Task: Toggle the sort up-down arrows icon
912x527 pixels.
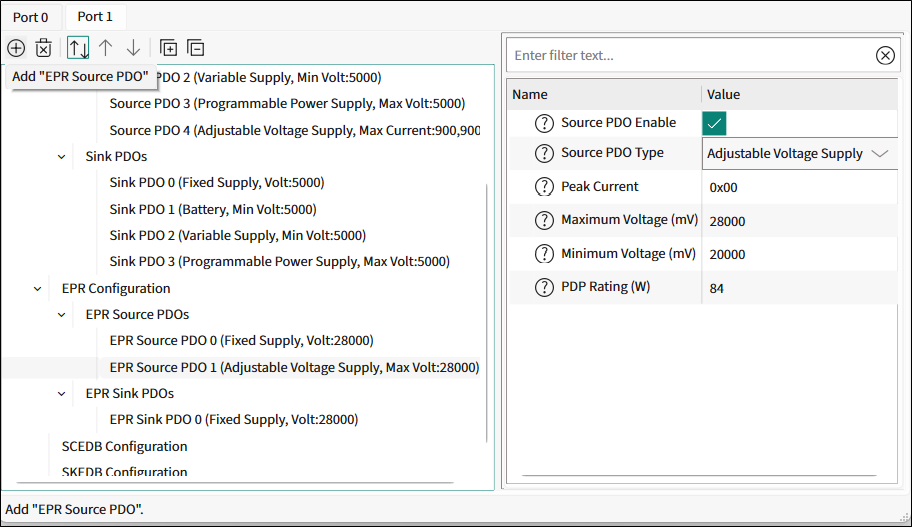Action: click(x=78, y=48)
